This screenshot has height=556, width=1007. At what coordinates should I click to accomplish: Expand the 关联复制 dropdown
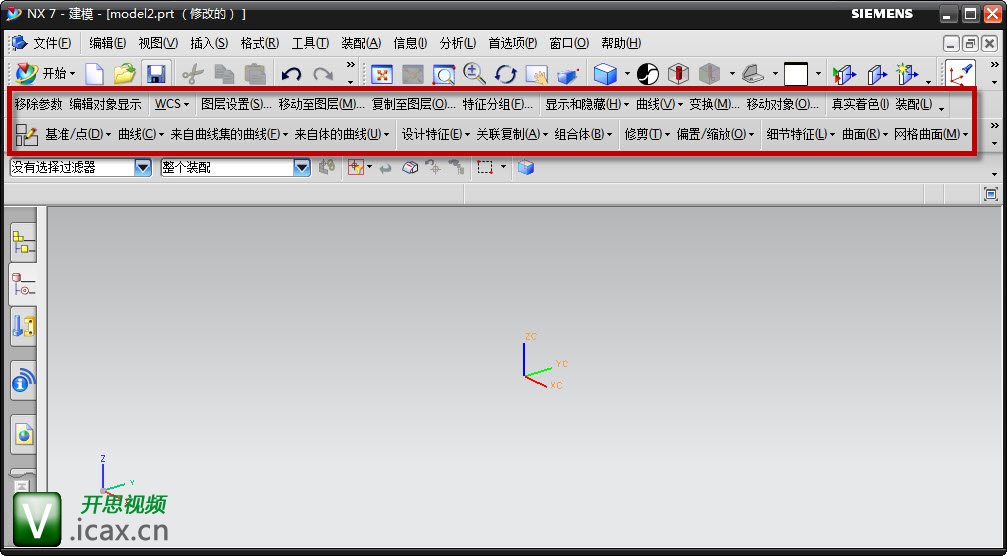512,135
